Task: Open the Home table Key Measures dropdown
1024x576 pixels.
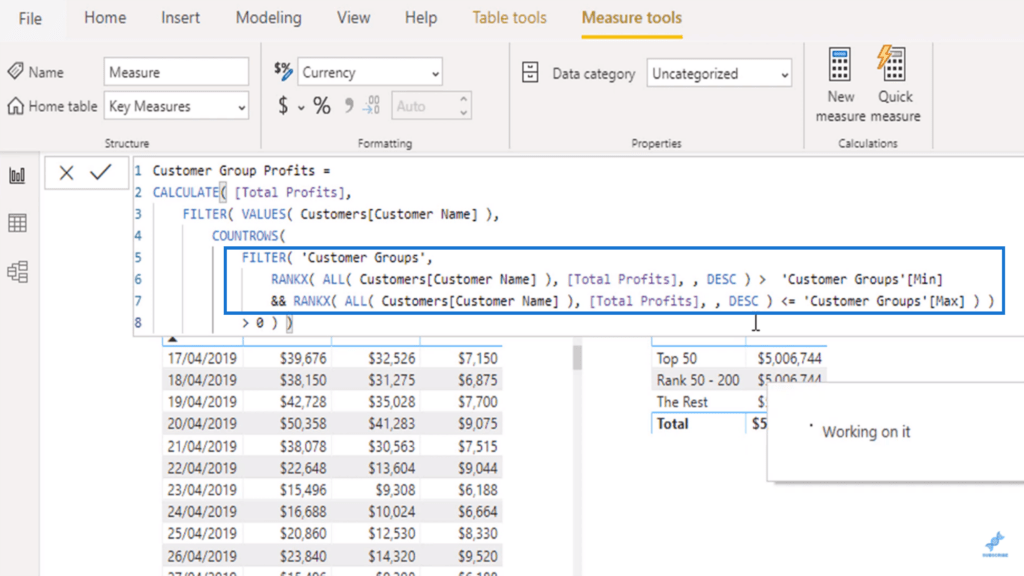Action: (176, 106)
